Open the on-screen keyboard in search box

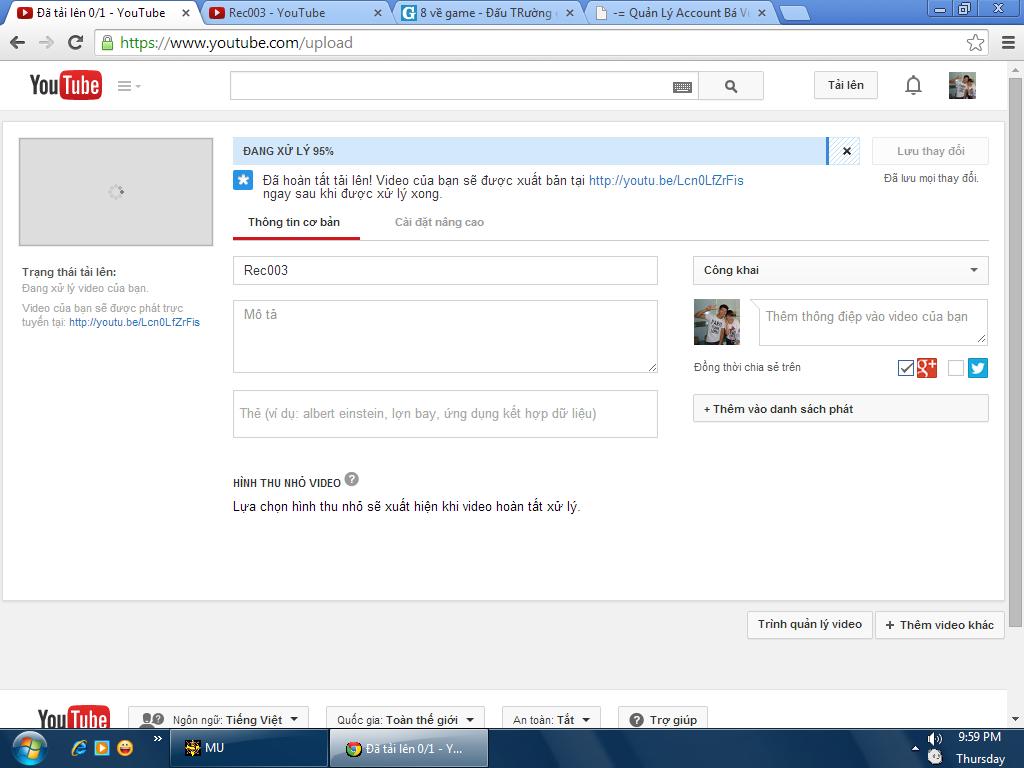pyautogui.click(x=682, y=87)
